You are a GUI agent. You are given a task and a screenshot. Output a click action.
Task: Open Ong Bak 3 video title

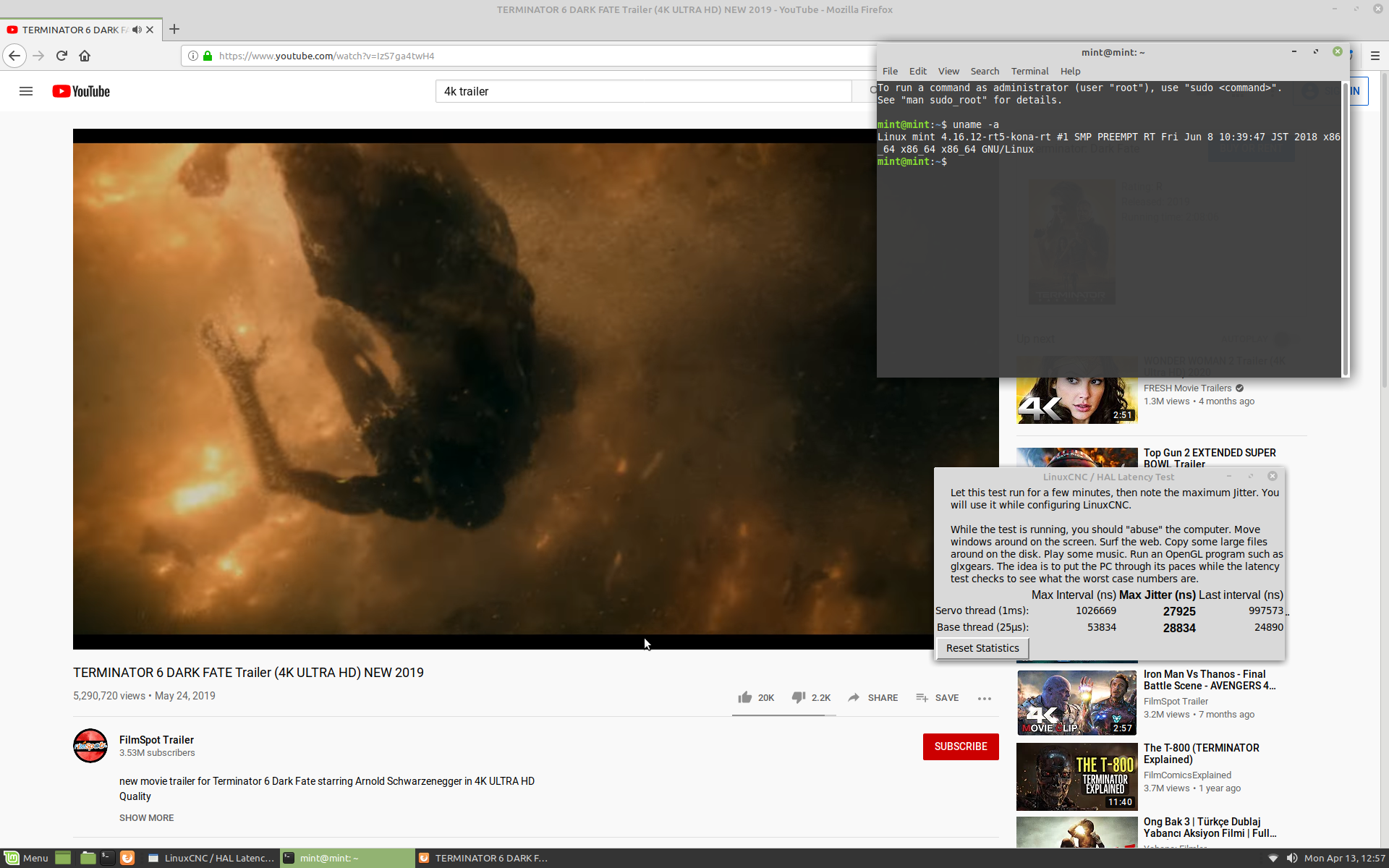tap(1210, 827)
